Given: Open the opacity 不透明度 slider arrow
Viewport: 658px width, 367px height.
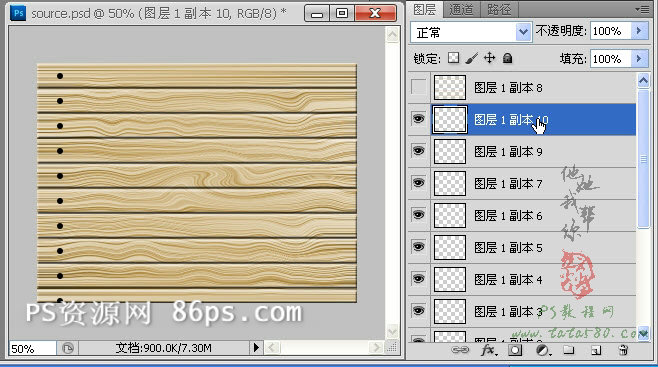Looking at the screenshot, I should coord(639,31).
